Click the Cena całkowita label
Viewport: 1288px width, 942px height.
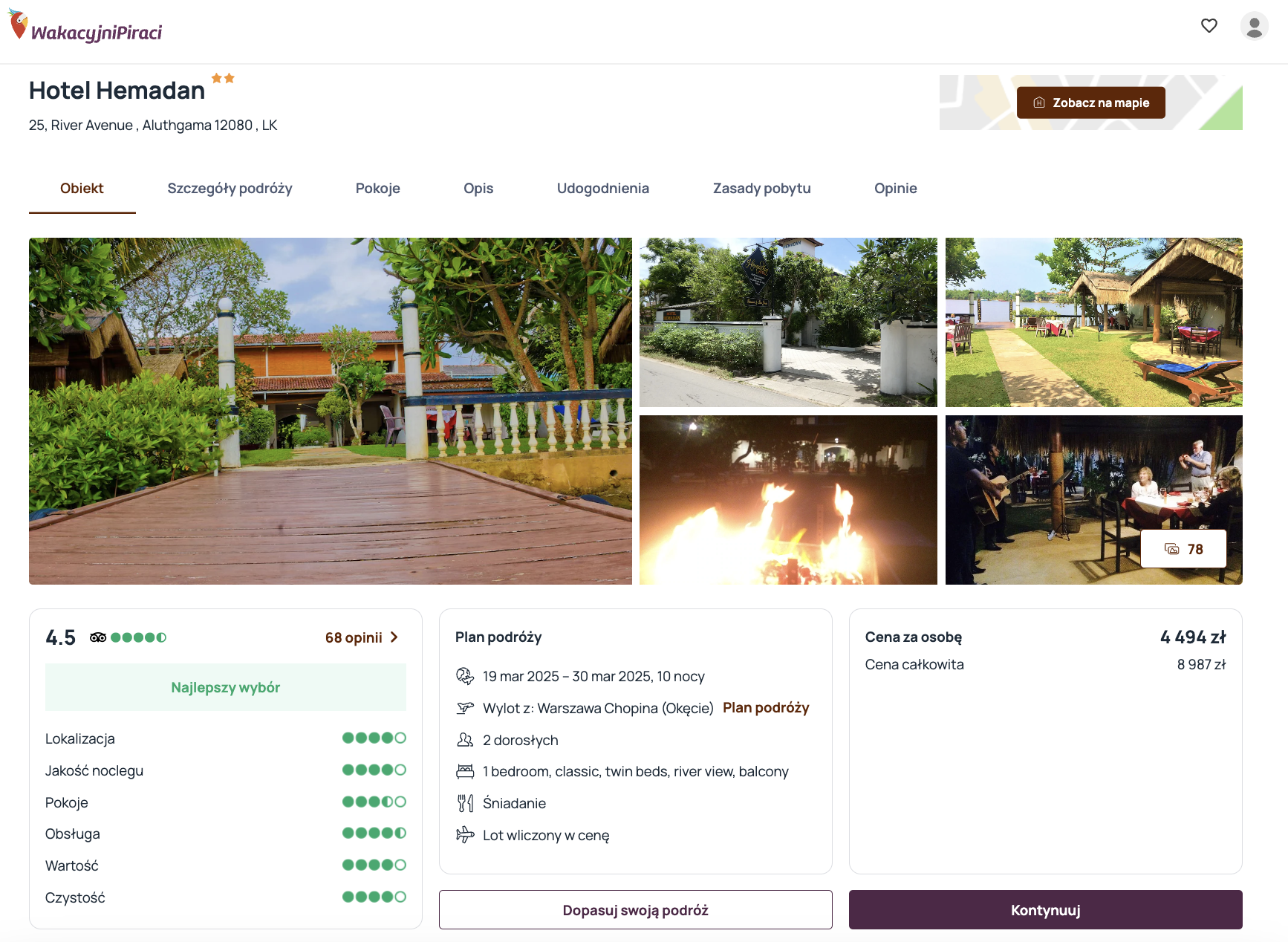tap(914, 665)
